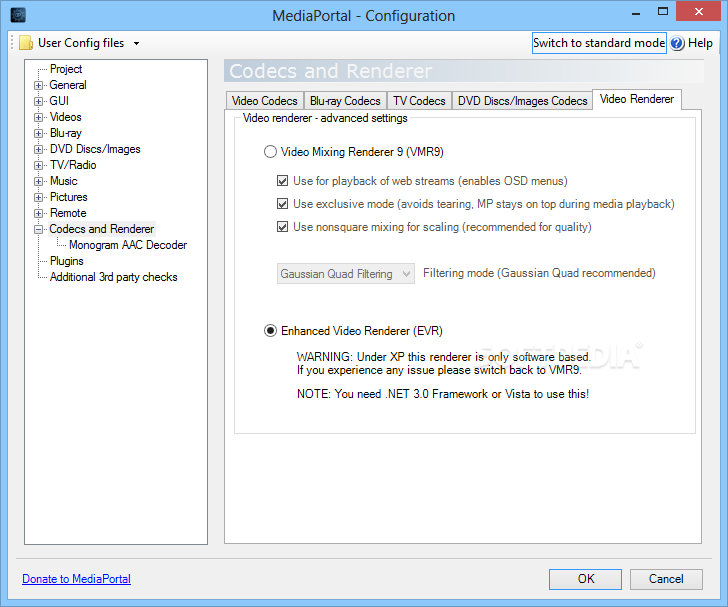Image resolution: width=728 pixels, height=607 pixels.
Task: Maximize the MediaPortal Configuration window
Action: [663, 13]
